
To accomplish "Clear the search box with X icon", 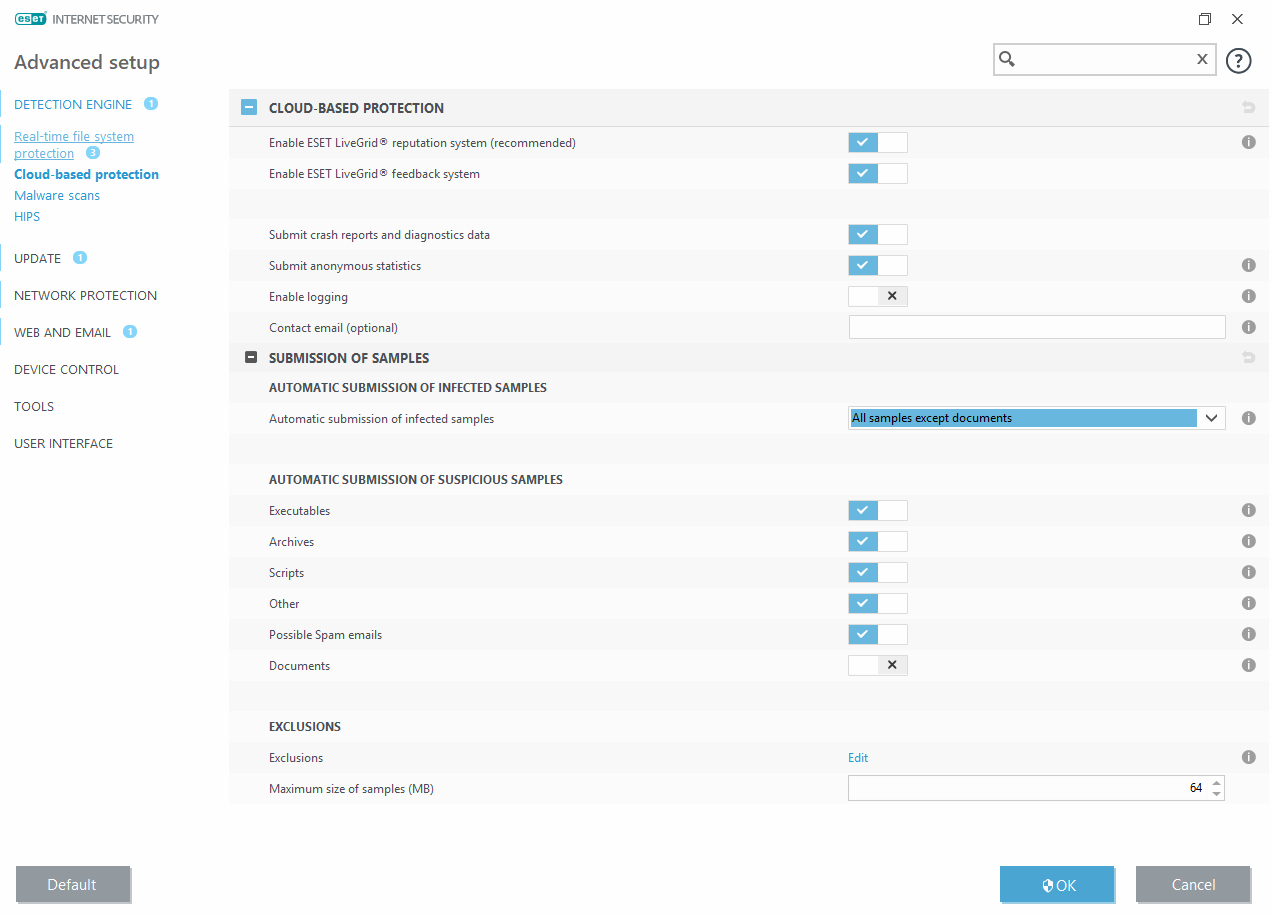I will click(x=1202, y=60).
